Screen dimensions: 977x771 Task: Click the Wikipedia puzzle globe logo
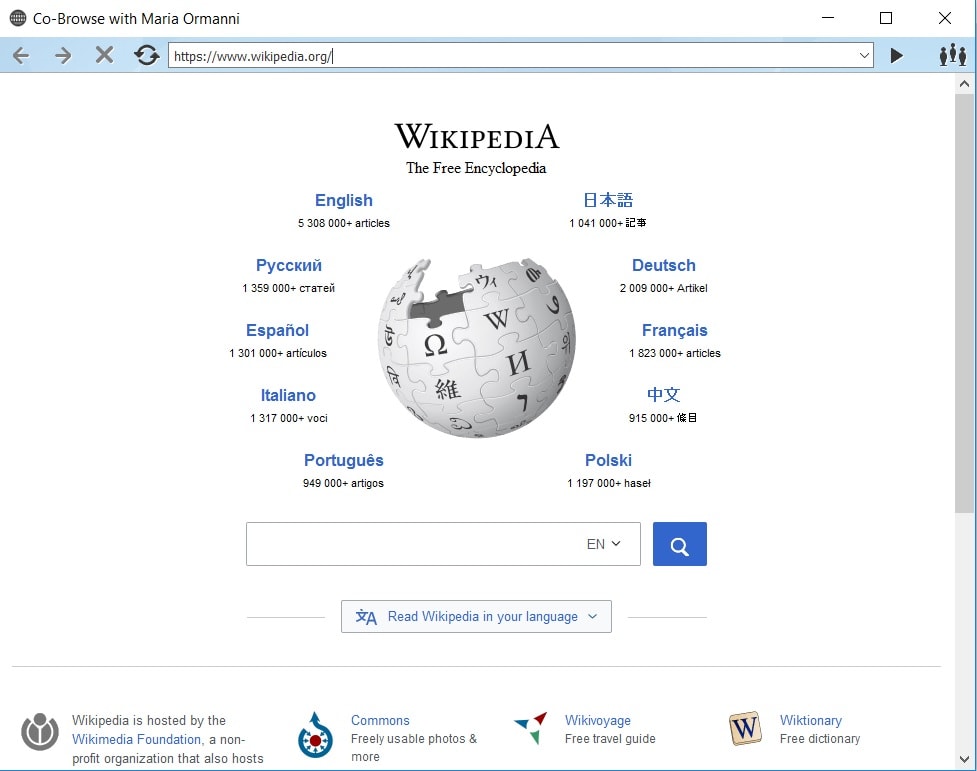tap(477, 347)
